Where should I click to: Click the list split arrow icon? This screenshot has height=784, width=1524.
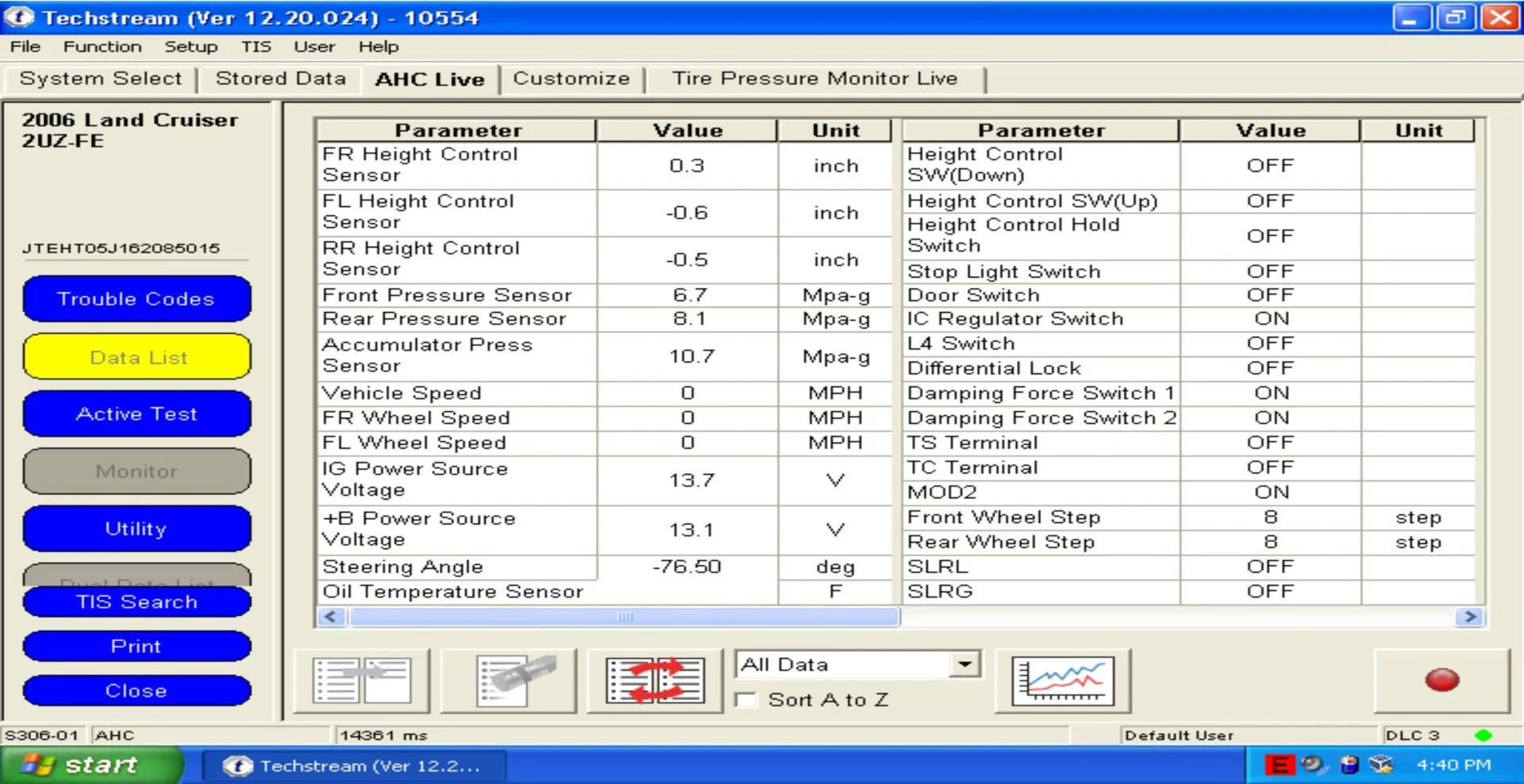362,681
